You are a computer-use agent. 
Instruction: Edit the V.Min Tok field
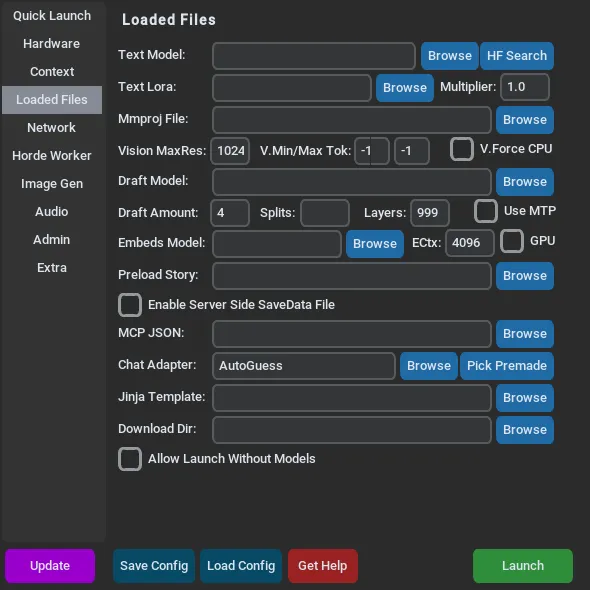tap(372, 151)
